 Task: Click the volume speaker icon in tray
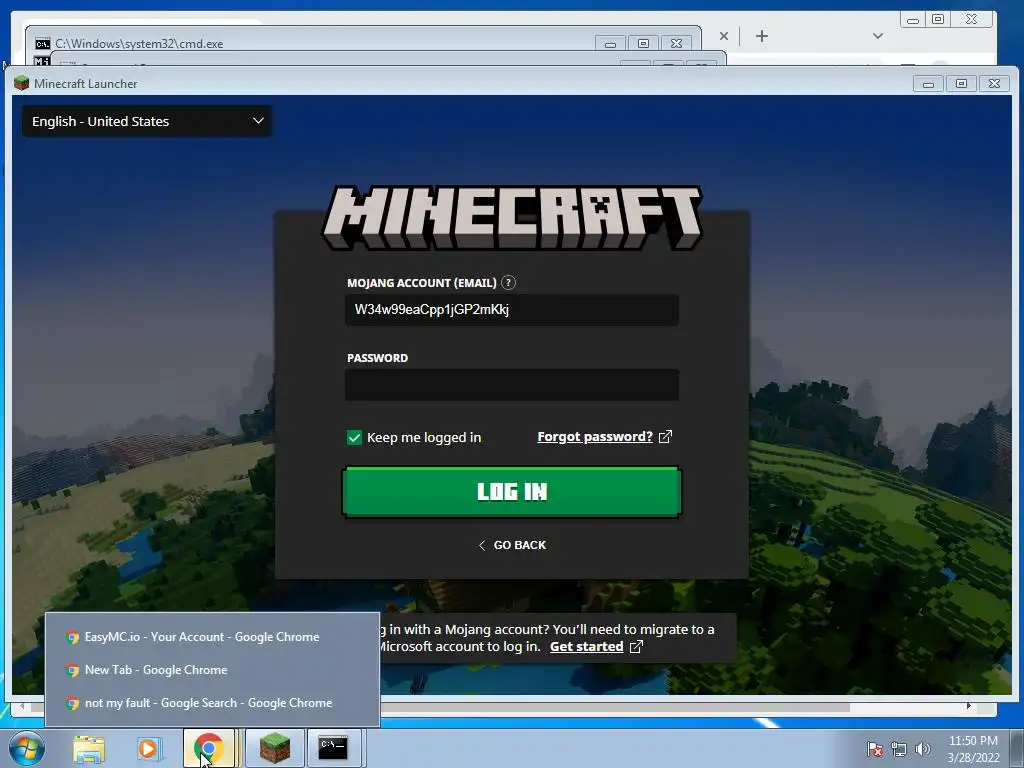point(922,749)
